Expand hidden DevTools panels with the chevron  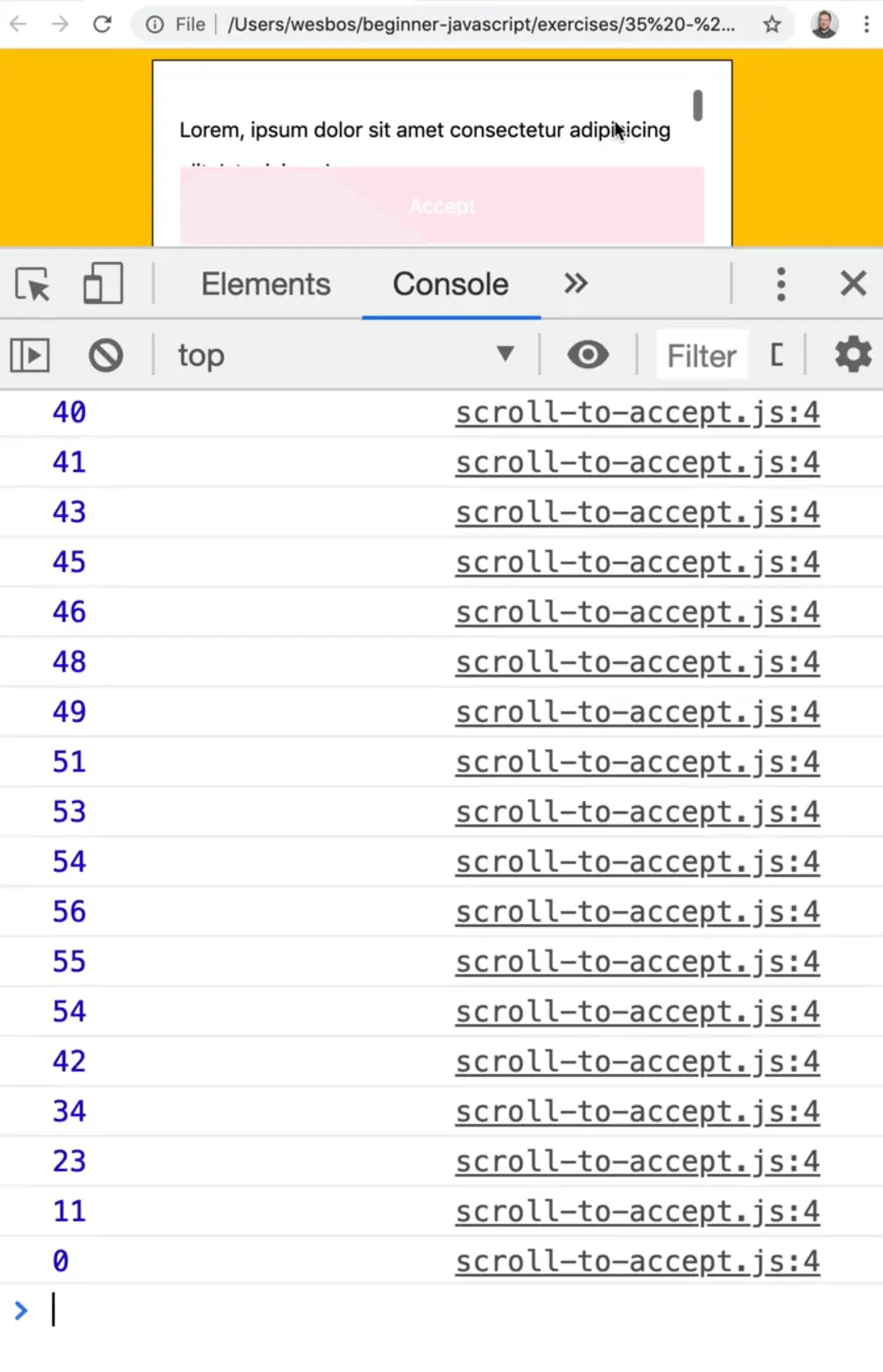point(576,283)
